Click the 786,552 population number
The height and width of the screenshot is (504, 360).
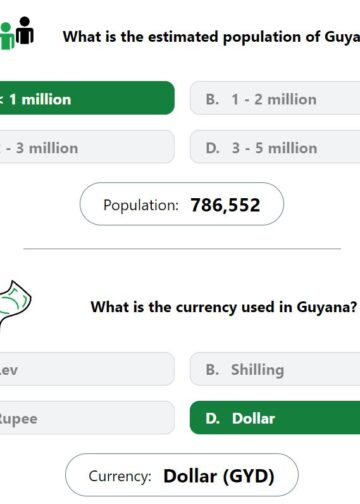pos(225,205)
